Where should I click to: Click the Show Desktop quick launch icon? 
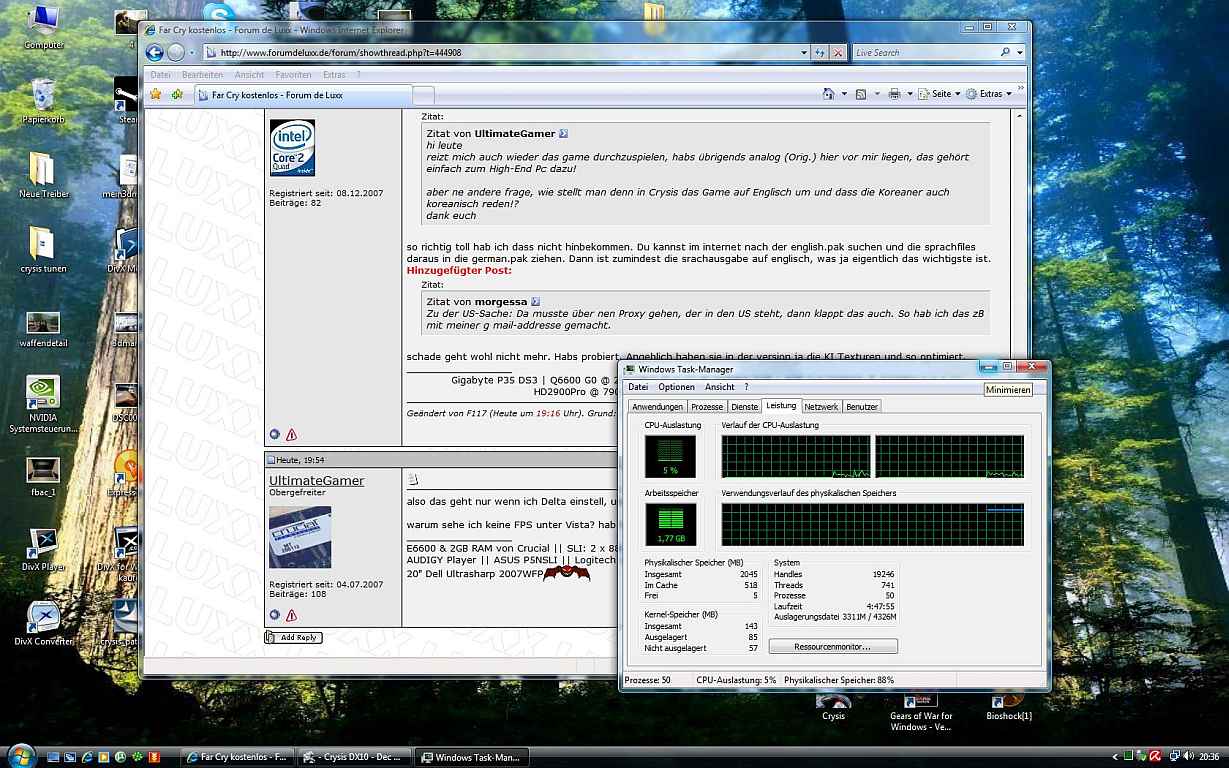54,757
